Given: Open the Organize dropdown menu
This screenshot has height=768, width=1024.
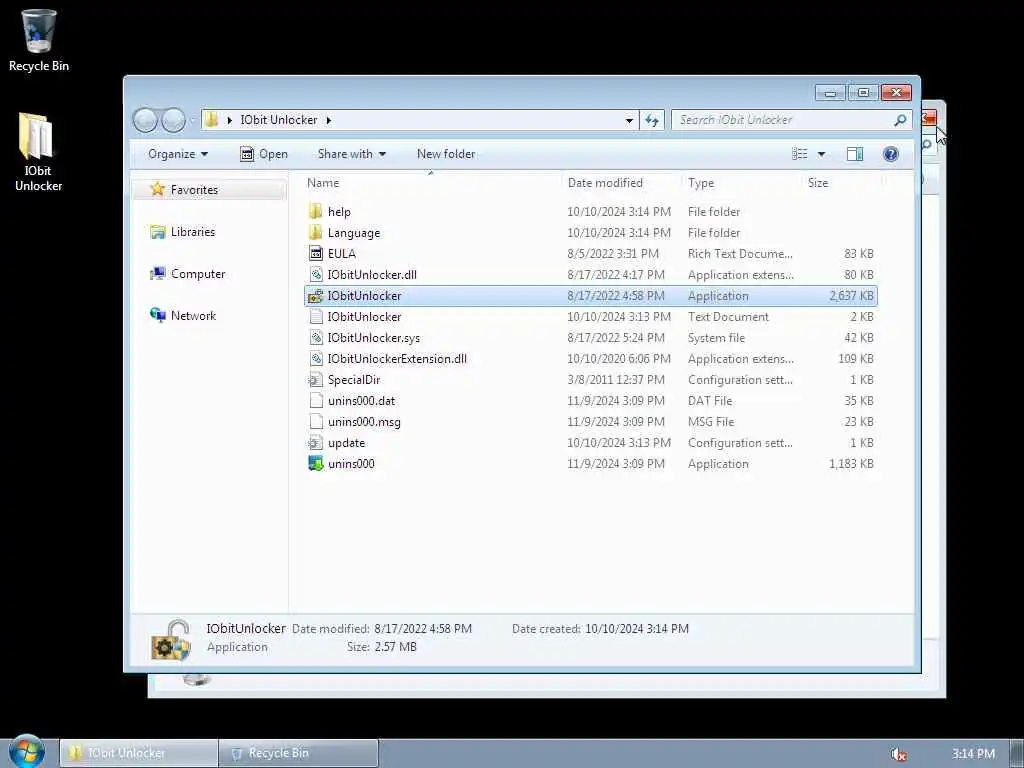Looking at the screenshot, I should click(178, 154).
